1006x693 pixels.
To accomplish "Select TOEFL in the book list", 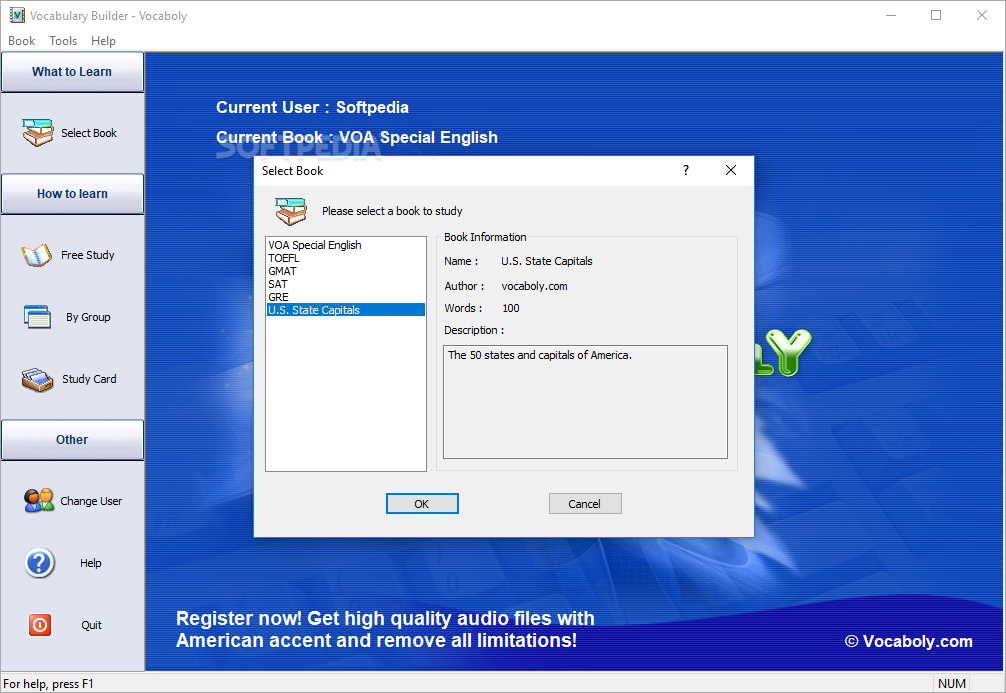I will (346, 258).
